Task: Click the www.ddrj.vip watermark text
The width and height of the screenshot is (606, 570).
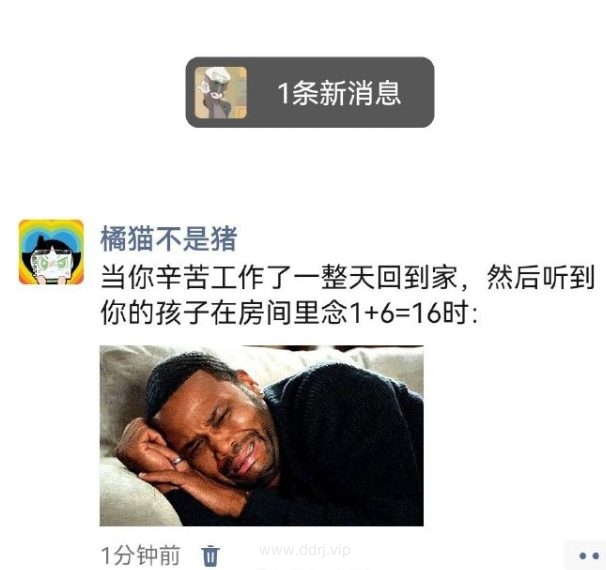Action: (305, 550)
